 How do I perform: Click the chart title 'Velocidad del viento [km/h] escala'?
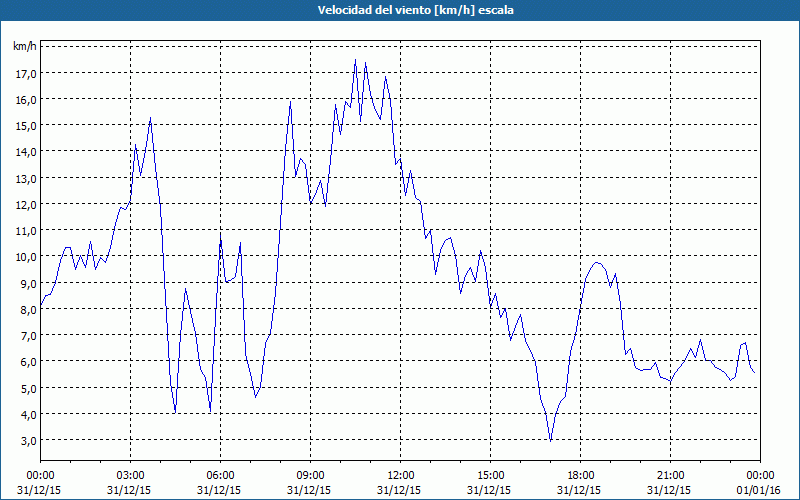(x=415, y=10)
